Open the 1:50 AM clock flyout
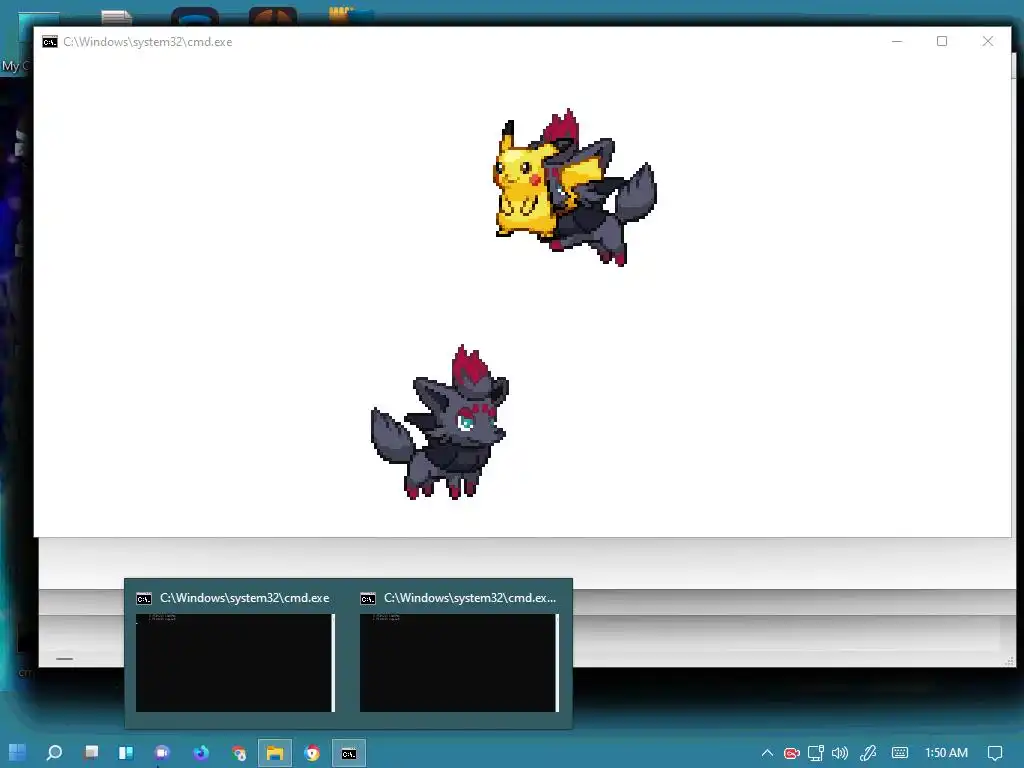The image size is (1024, 768). (x=946, y=753)
